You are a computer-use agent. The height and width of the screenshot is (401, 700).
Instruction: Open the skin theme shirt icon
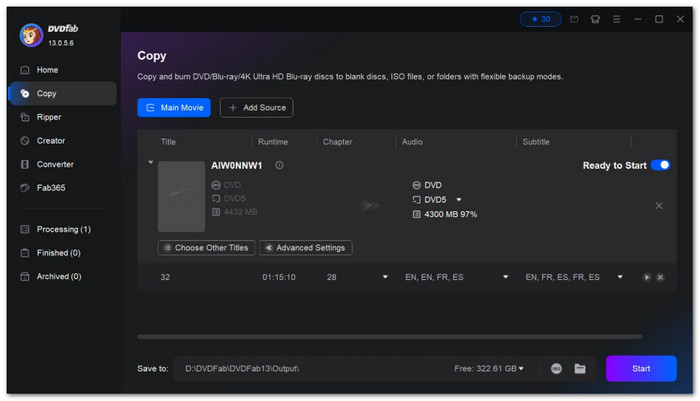point(595,19)
